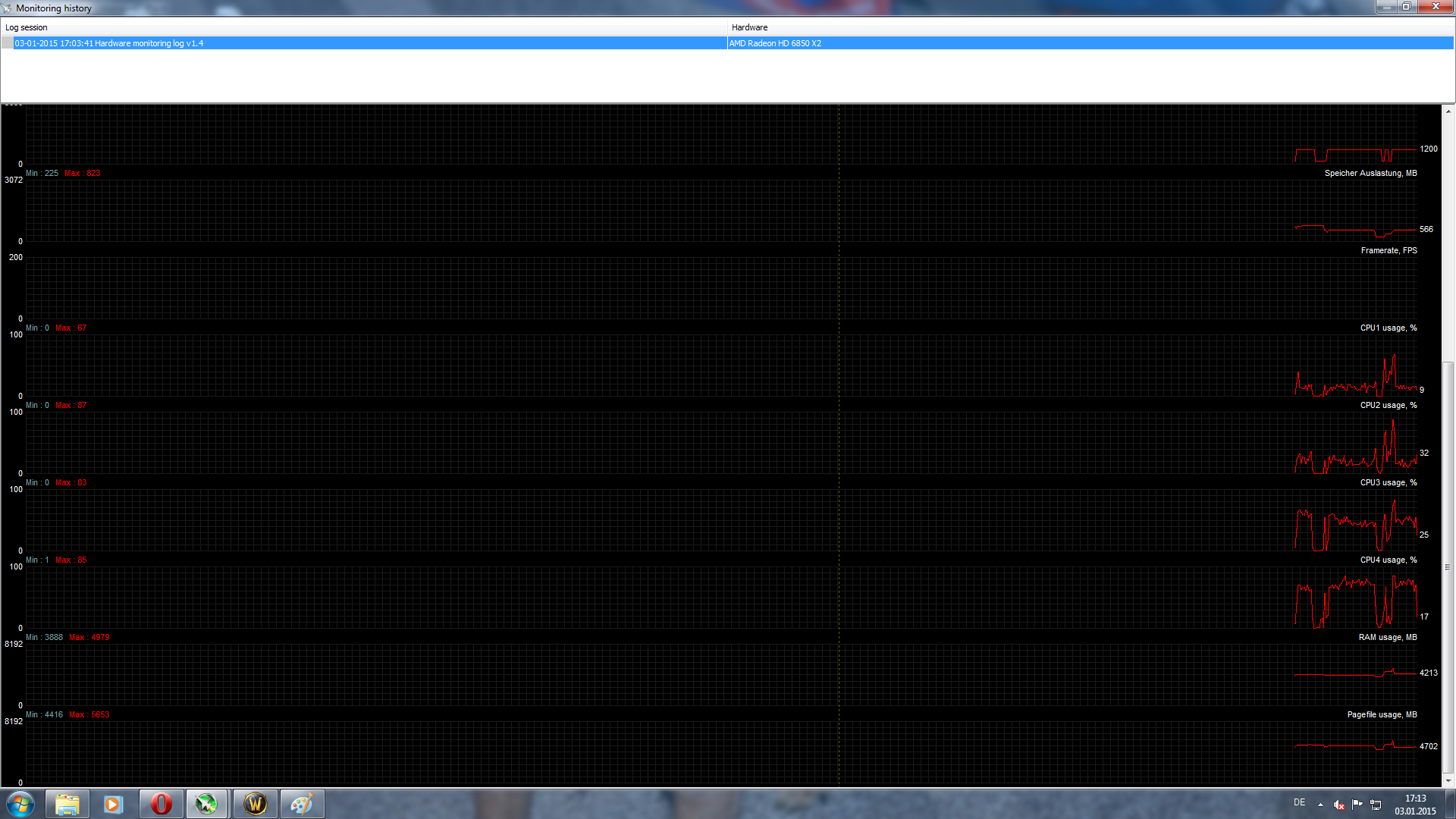Toggle checkbox of the 03-01-2015 log session
The width and height of the screenshot is (1456, 819).
pos(8,43)
